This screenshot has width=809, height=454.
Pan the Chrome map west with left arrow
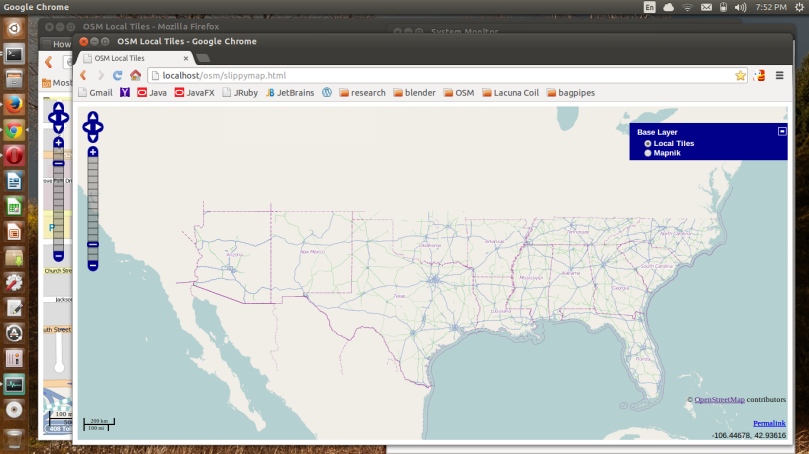point(87,127)
